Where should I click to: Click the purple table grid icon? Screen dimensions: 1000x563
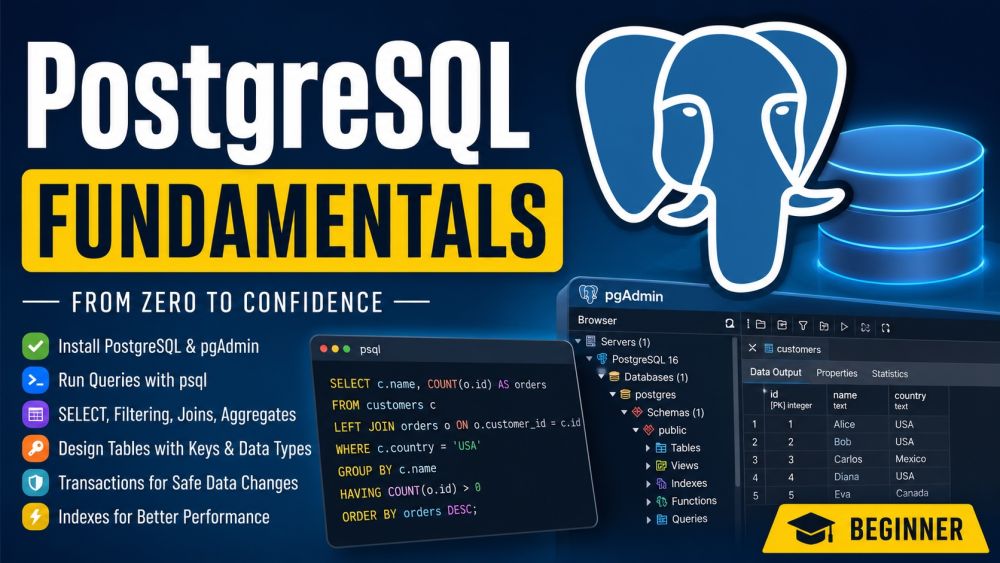click(x=36, y=414)
